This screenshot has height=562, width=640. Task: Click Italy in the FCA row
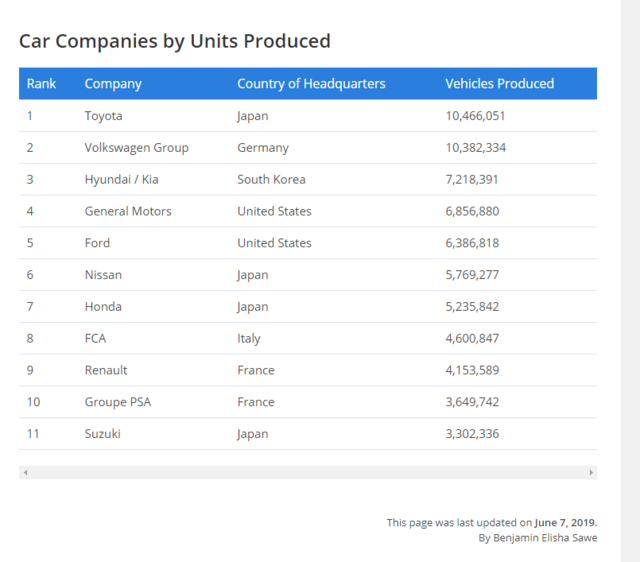250,339
